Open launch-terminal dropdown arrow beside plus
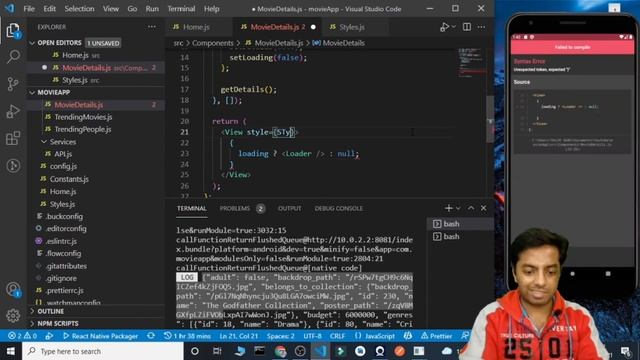The height and width of the screenshot is (360, 640). pyautogui.click(x=458, y=208)
